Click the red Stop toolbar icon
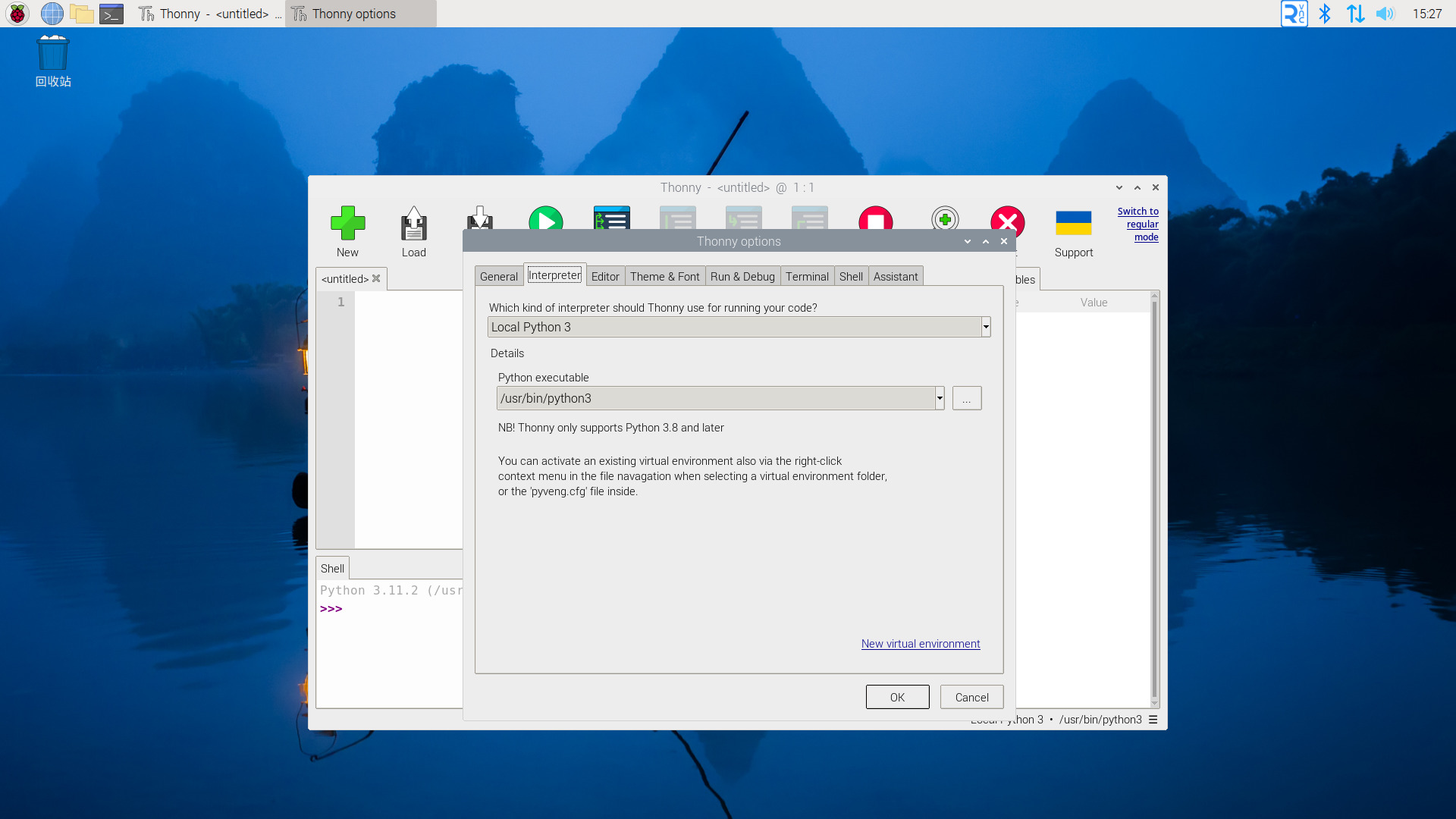 876,217
